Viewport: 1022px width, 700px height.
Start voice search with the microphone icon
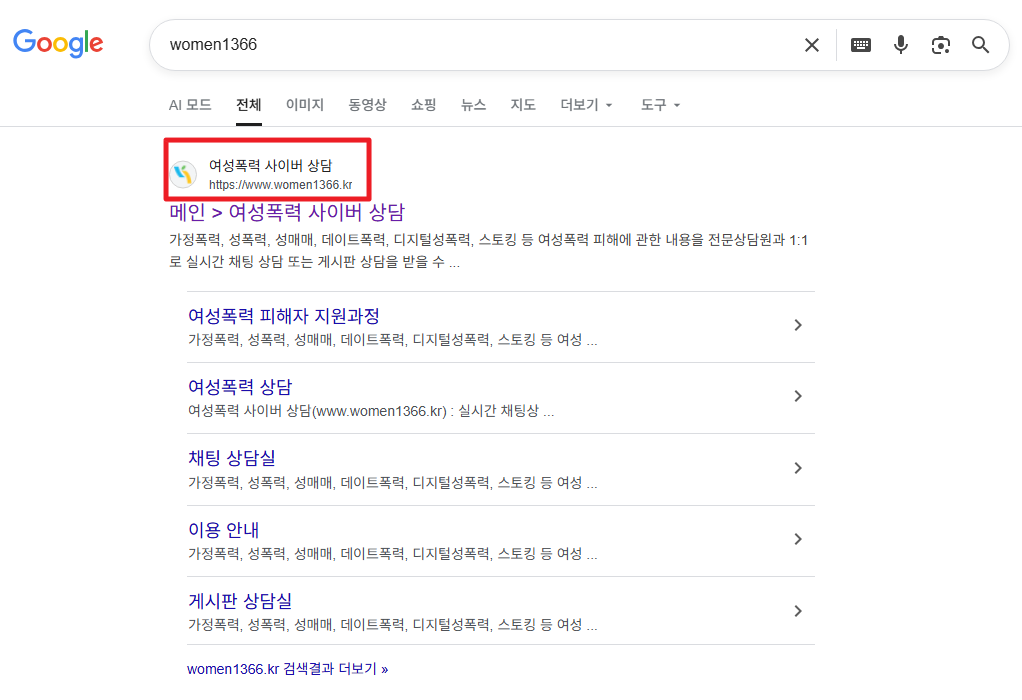tap(900, 44)
